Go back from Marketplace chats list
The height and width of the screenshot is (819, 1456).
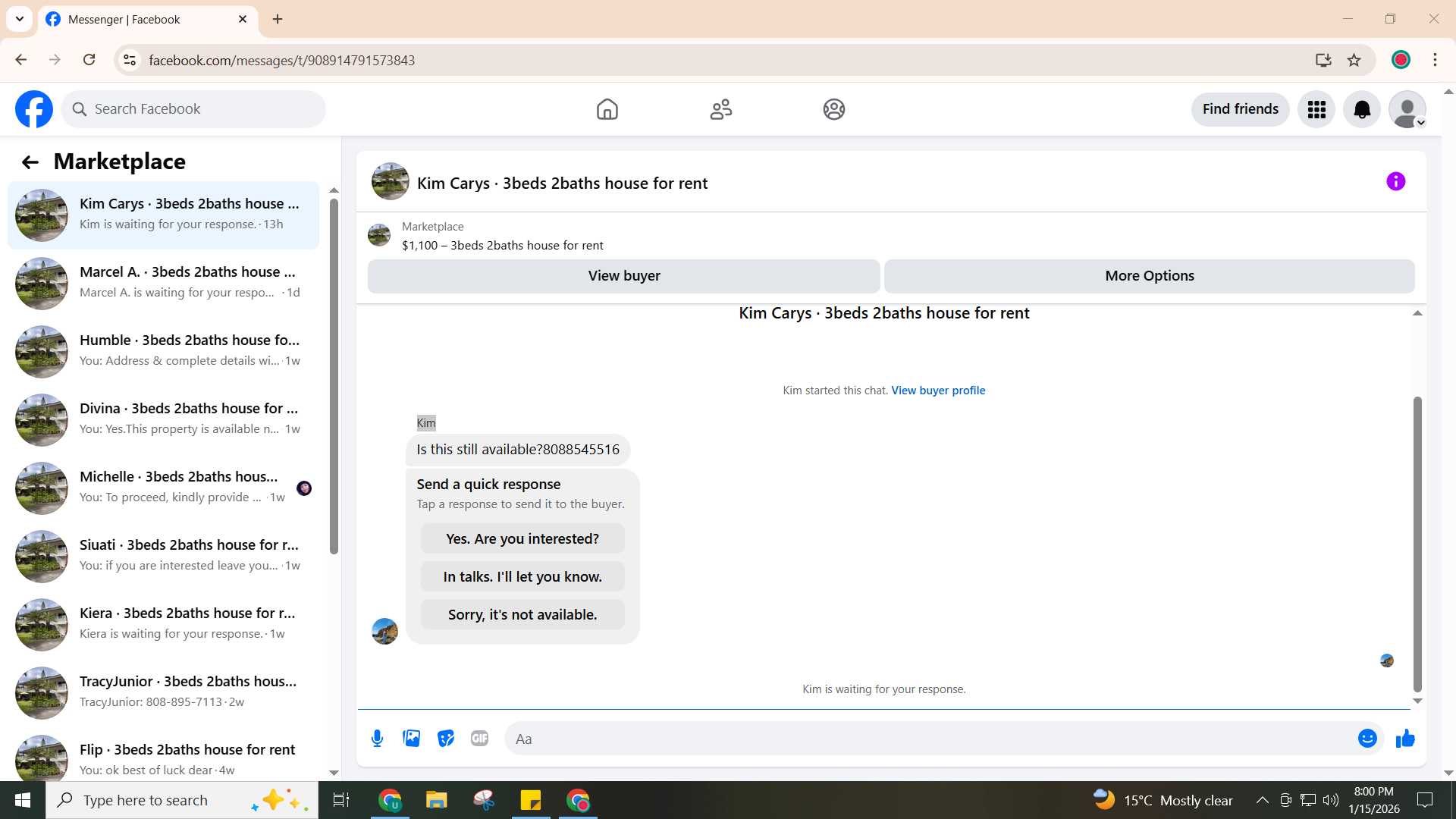[x=30, y=162]
